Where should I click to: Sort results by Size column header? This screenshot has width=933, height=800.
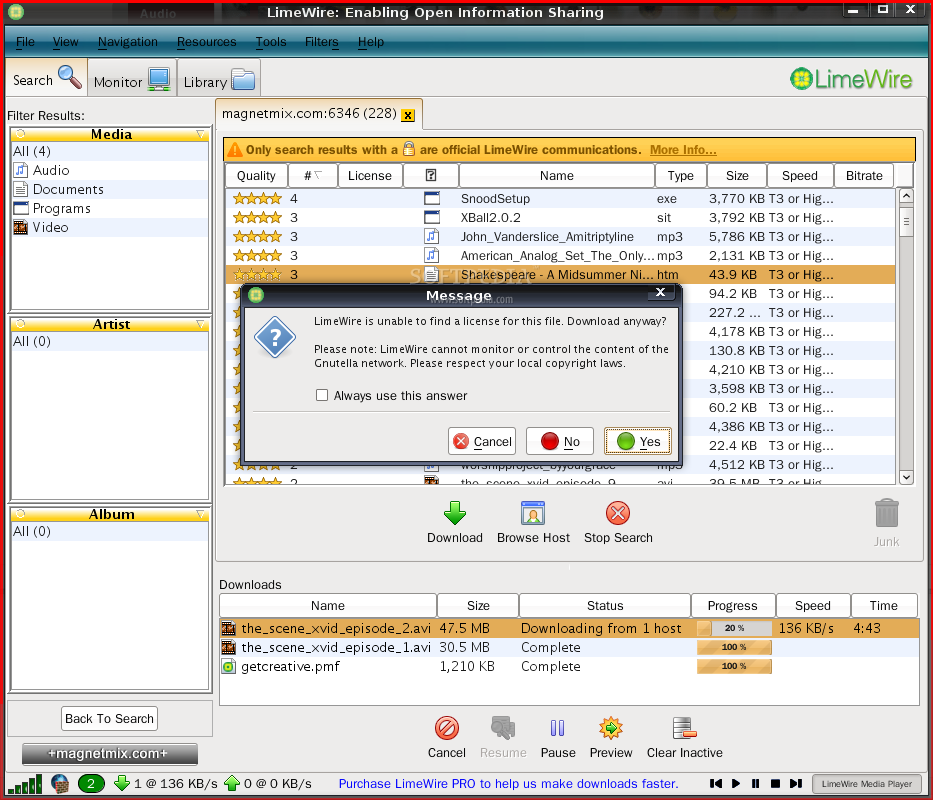click(x=737, y=176)
